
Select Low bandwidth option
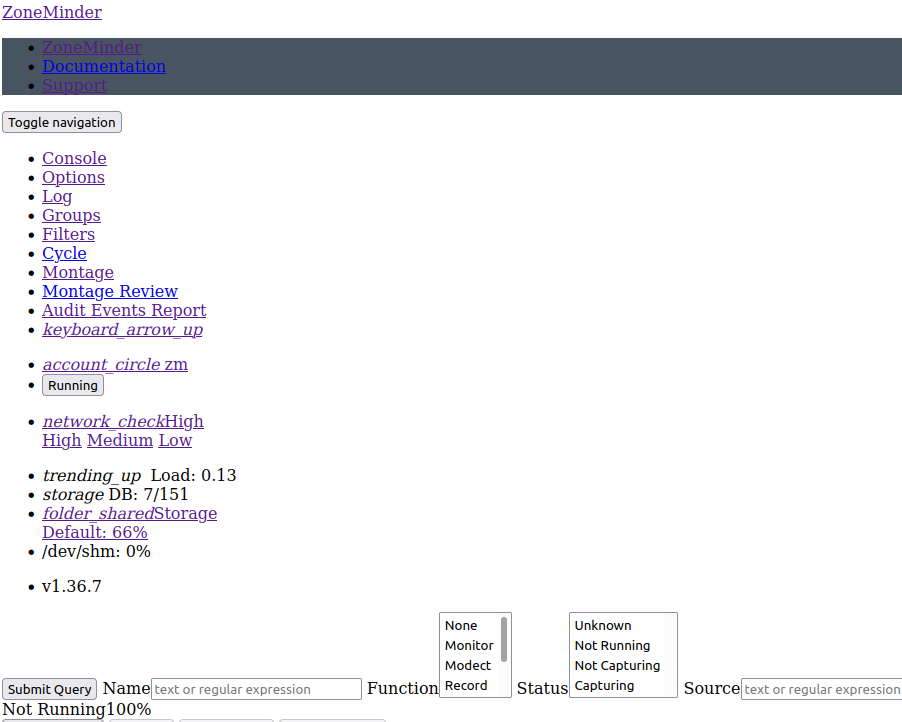coord(175,440)
